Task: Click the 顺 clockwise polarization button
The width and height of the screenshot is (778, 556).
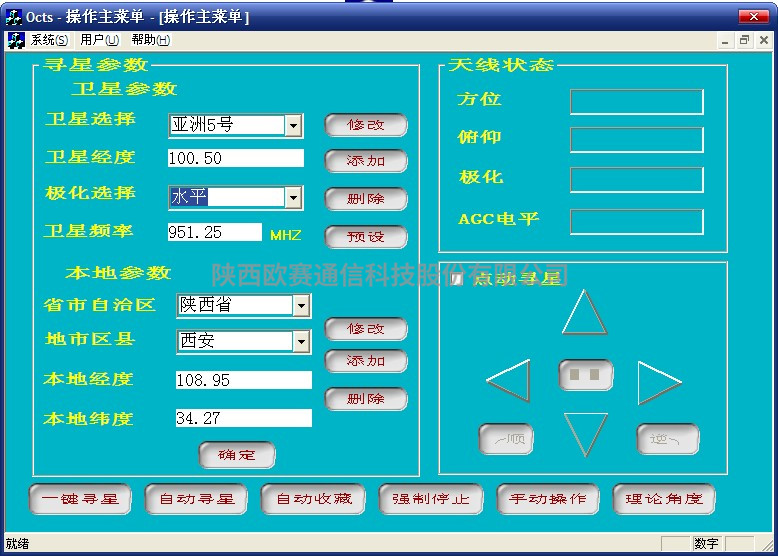Action: (x=506, y=439)
